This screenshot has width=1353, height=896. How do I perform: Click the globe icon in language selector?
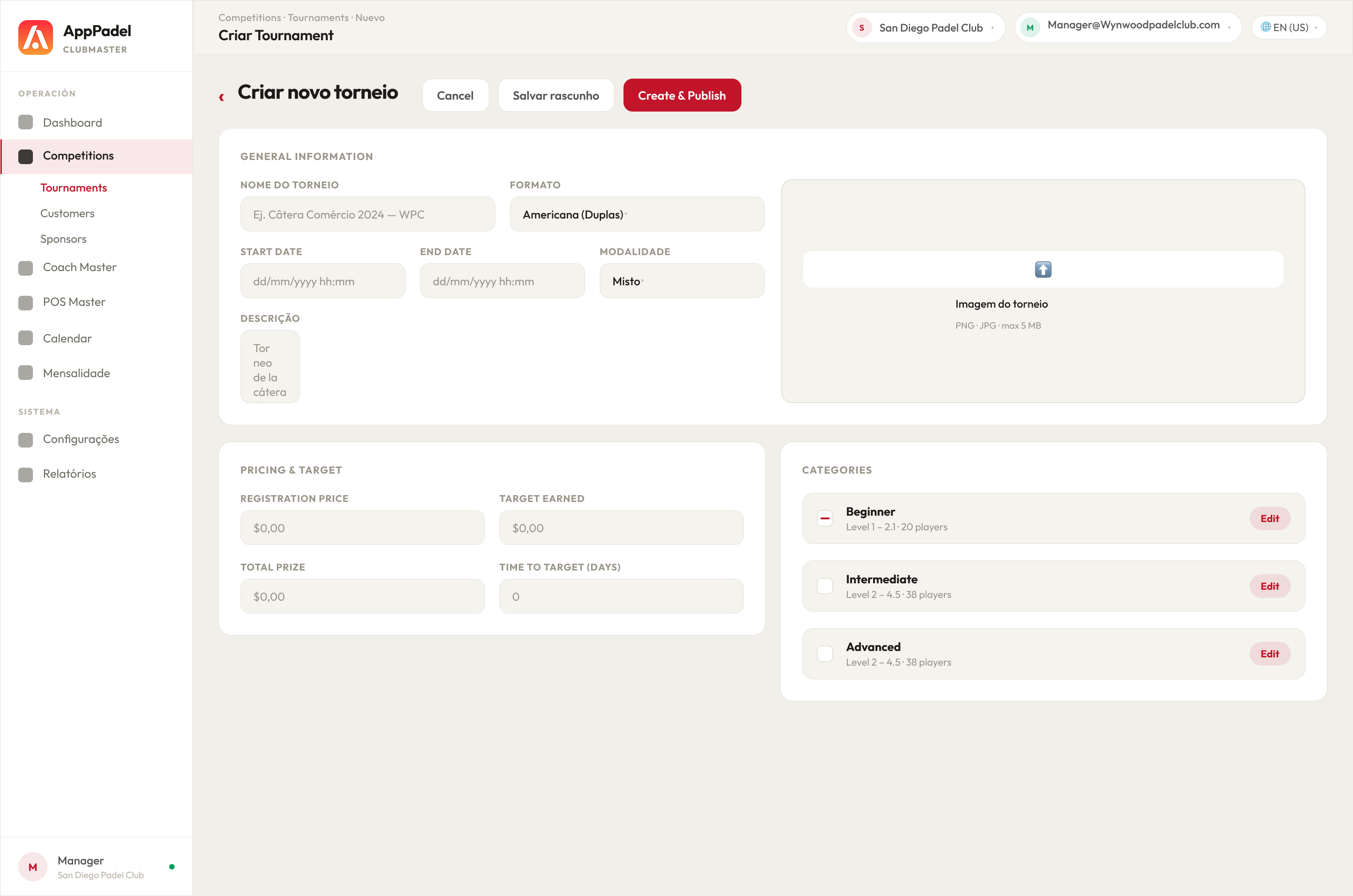1266,27
